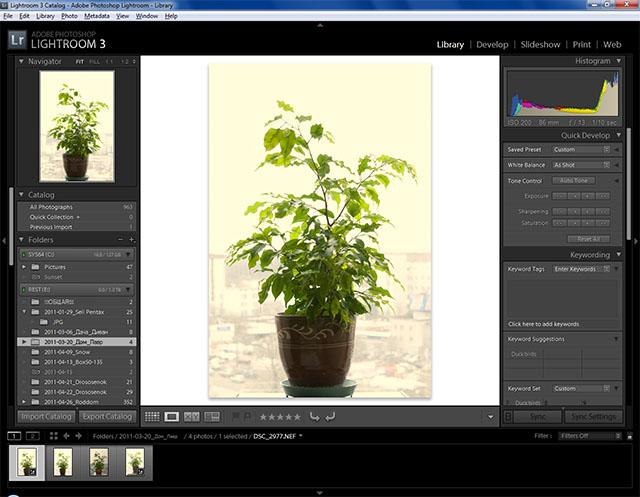This screenshot has width=640, height=497.
Task: Toggle the filter lock switch
Action: tap(630, 436)
